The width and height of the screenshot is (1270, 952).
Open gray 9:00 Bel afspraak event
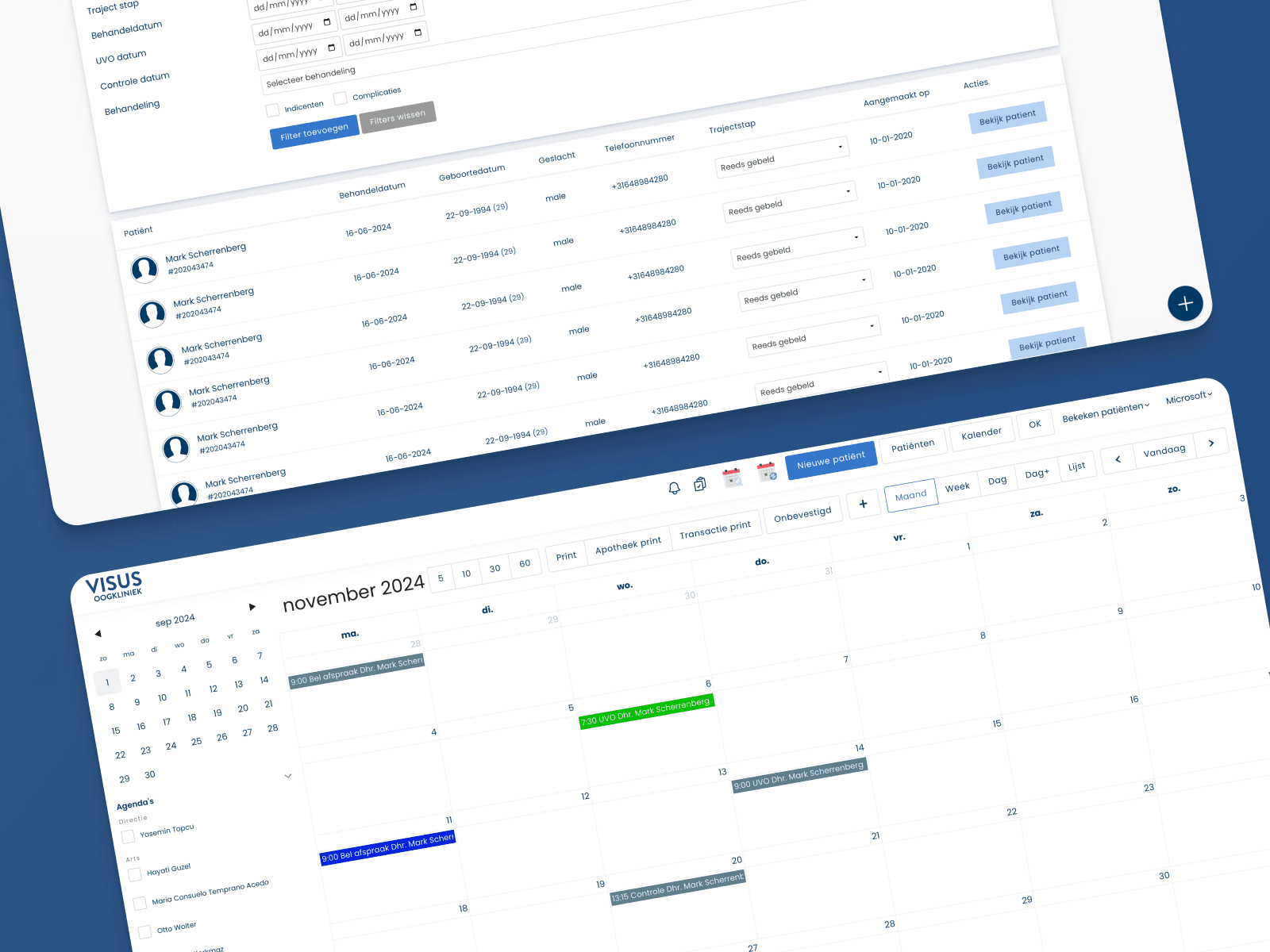356,671
